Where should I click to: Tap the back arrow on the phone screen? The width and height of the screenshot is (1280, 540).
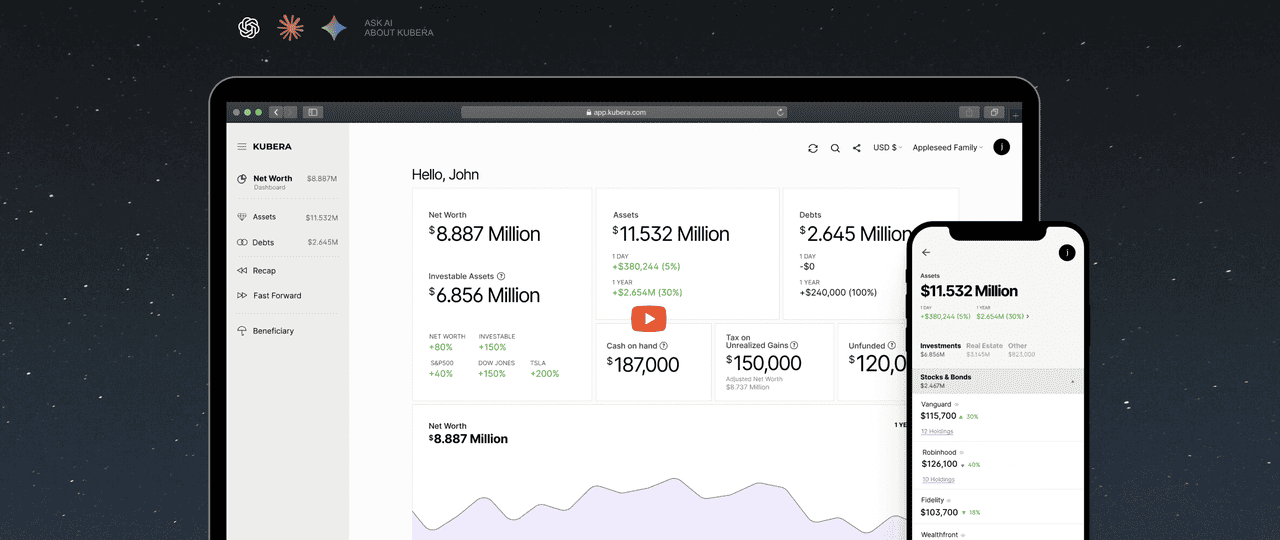point(926,253)
